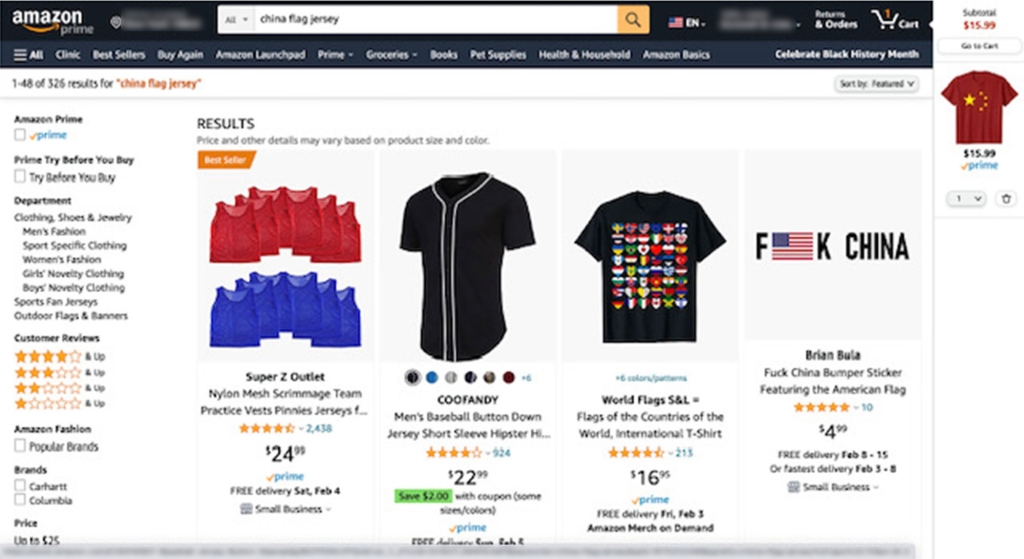Enable the Amazon Prime filter checkbox
Viewport: 1024px width, 559px height.
pyautogui.click(x=20, y=135)
